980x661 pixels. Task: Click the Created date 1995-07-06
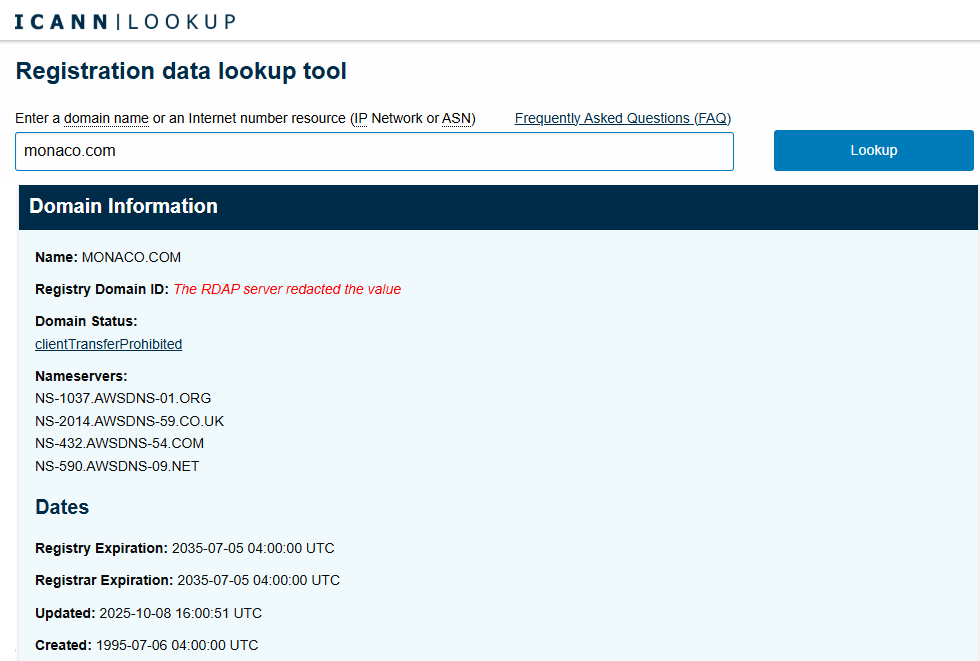pyautogui.click(x=177, y=645)
